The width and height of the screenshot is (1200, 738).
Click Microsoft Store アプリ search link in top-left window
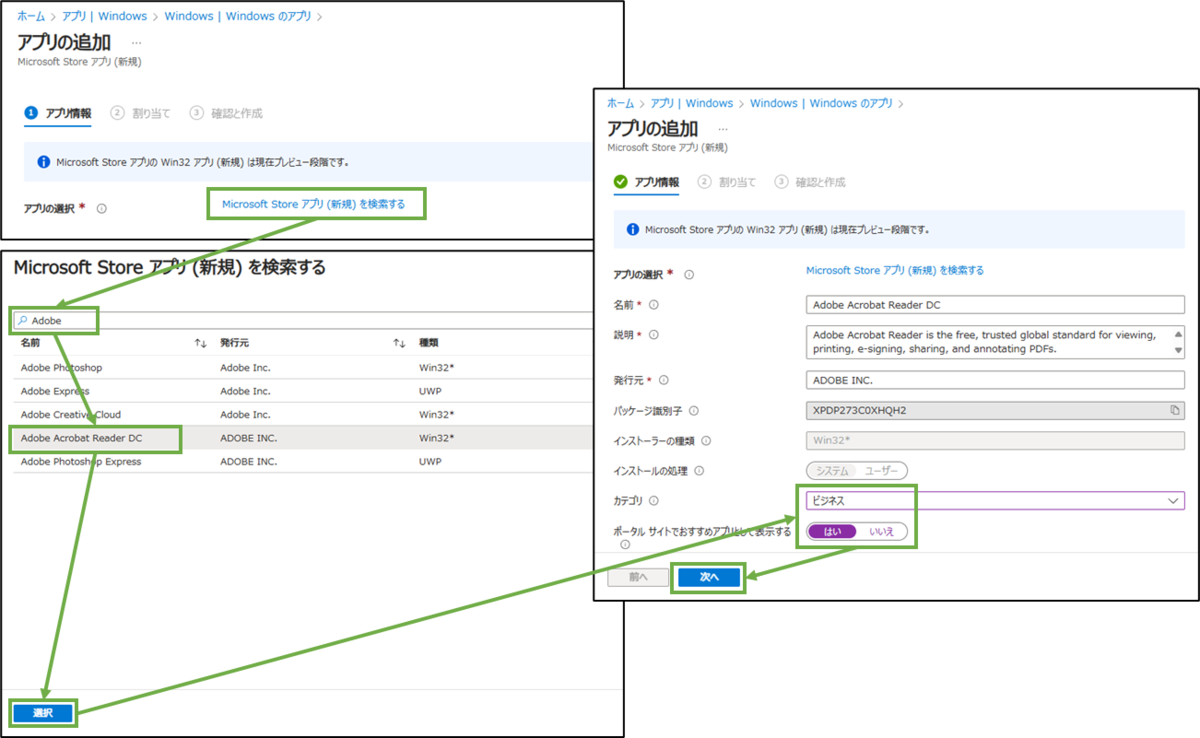(314, 204)
